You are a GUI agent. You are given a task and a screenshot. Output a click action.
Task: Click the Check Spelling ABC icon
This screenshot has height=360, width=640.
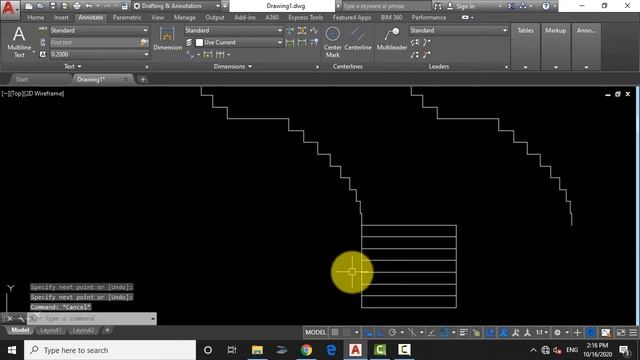(x=43, y=30)
